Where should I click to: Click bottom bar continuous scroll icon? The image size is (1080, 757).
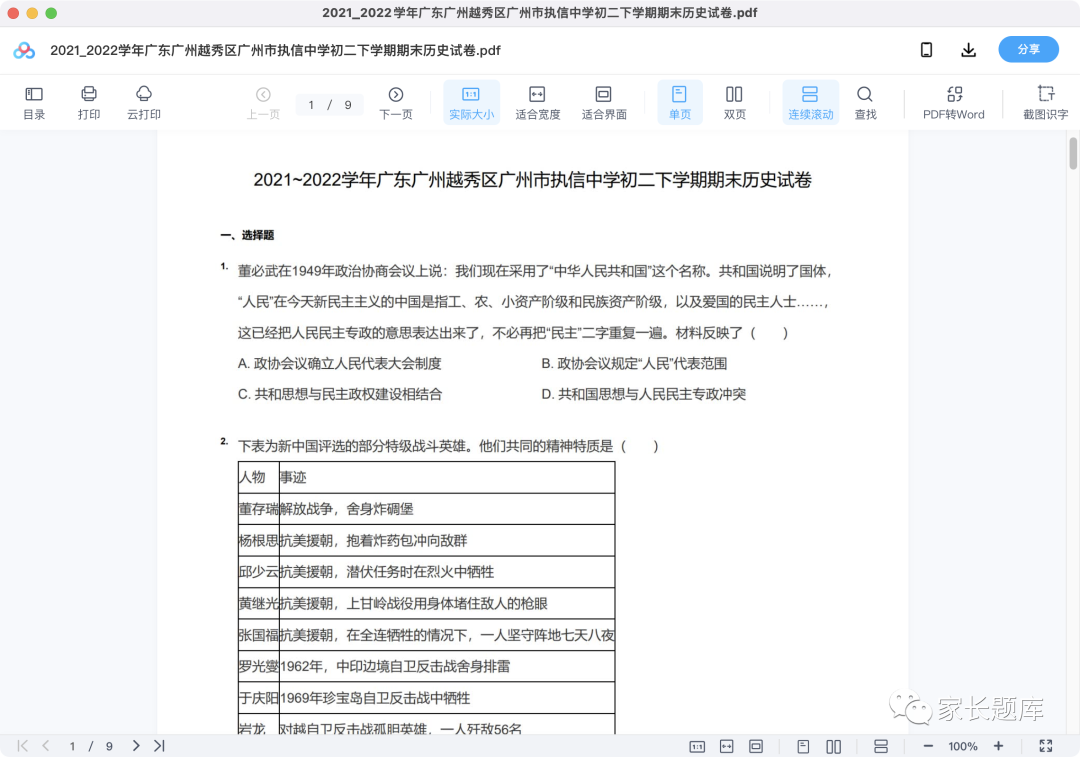[x=881, y=747]
